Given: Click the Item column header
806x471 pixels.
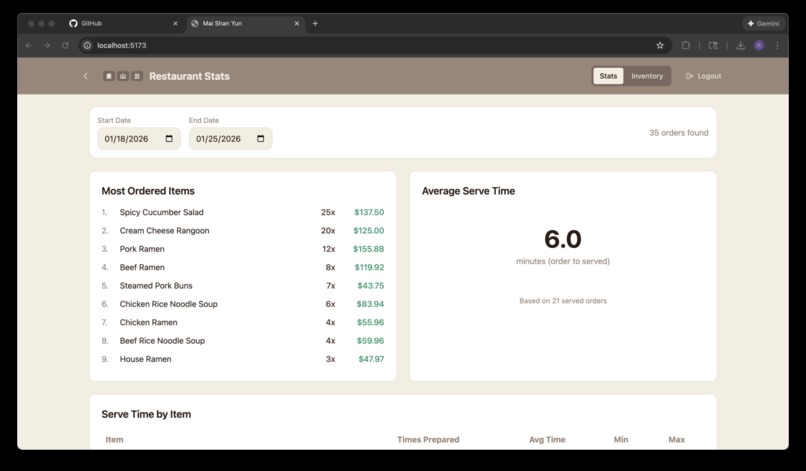Looking at the screenshot, I should pyautogui.click(x=114, y=440).
